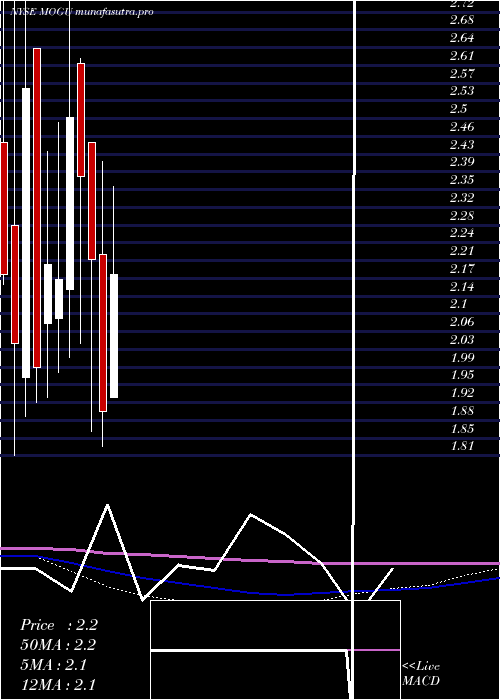Click the 2.03 price axis label
The height and width of the screenshot is (700, 500).
click(x=462, y=340)
